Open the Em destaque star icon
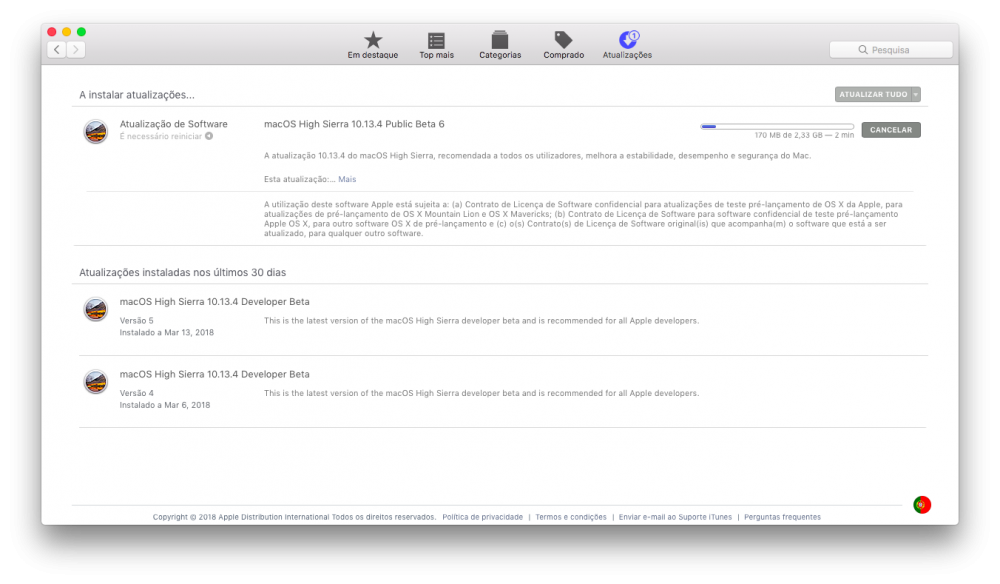The height and width of the screenshot is (584, 1000). pyautogui.click(x=372, y=40)
